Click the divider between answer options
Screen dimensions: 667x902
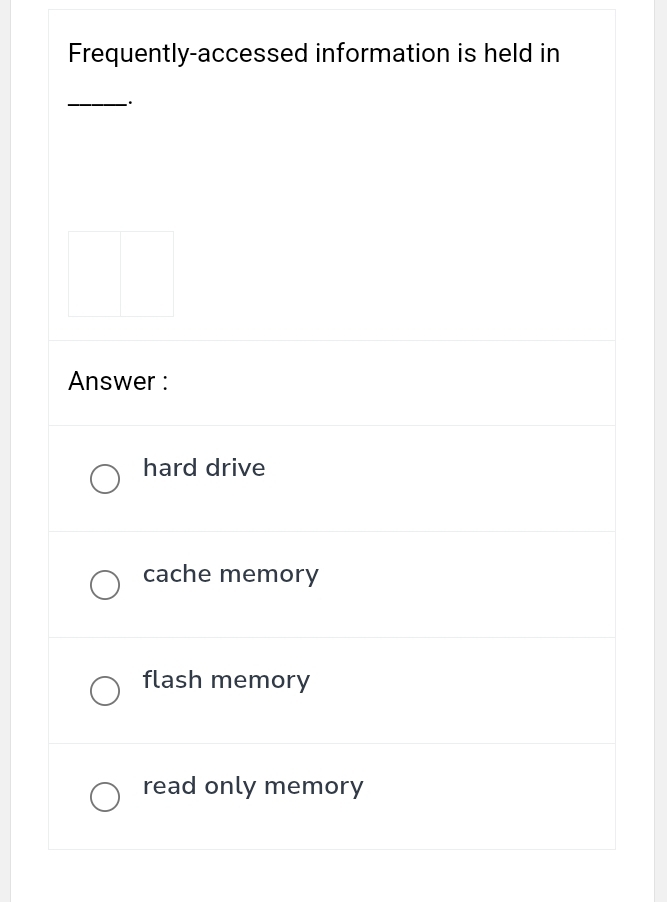[x=332, y=531]
